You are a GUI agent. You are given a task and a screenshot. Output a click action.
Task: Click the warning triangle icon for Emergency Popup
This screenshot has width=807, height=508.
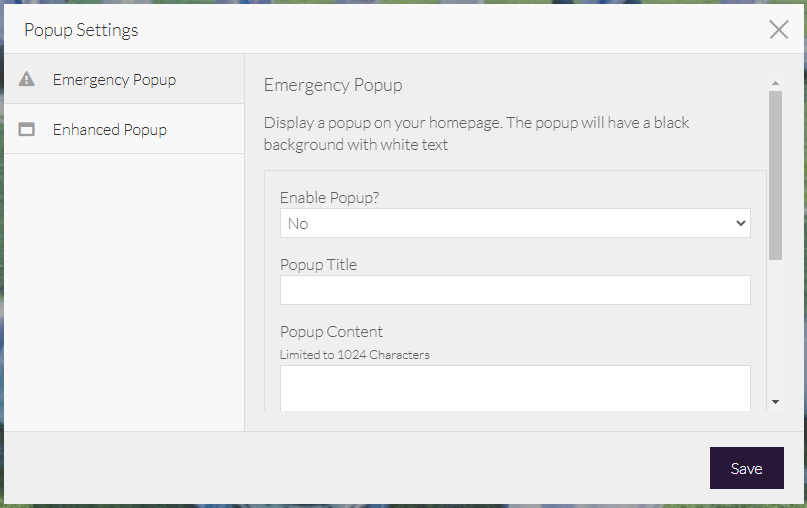tap(27, 80)
